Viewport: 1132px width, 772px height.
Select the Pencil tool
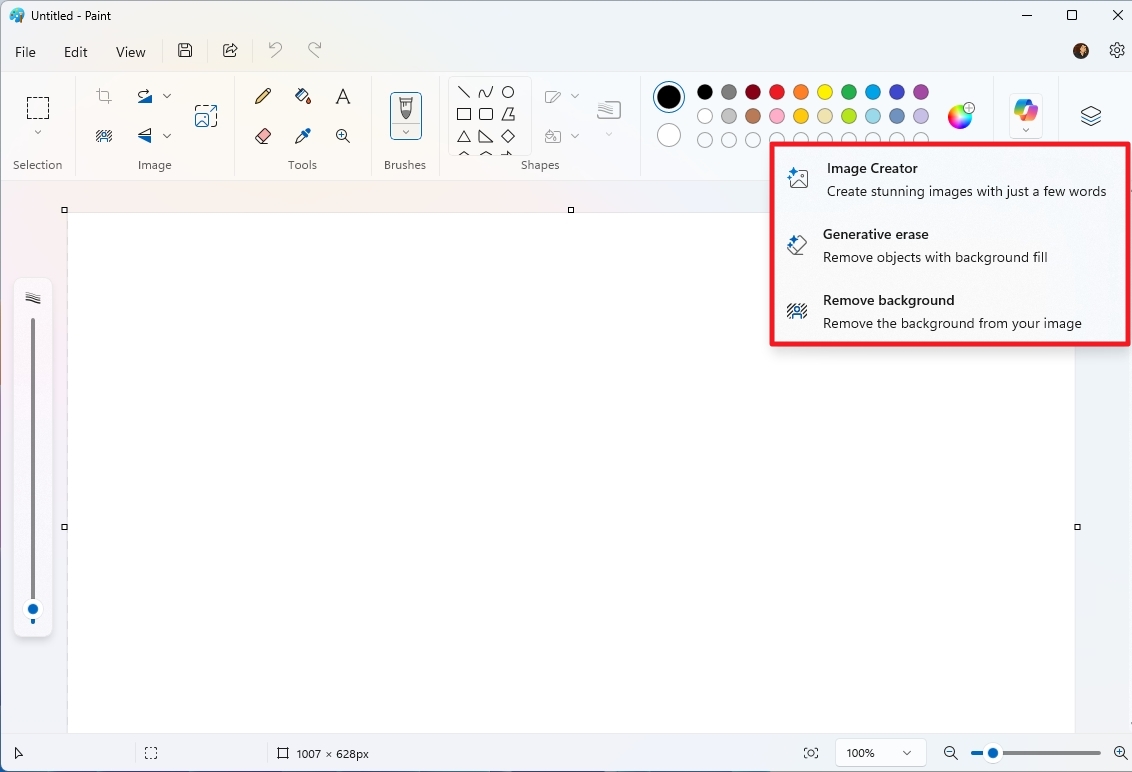(x=261, y=96)
